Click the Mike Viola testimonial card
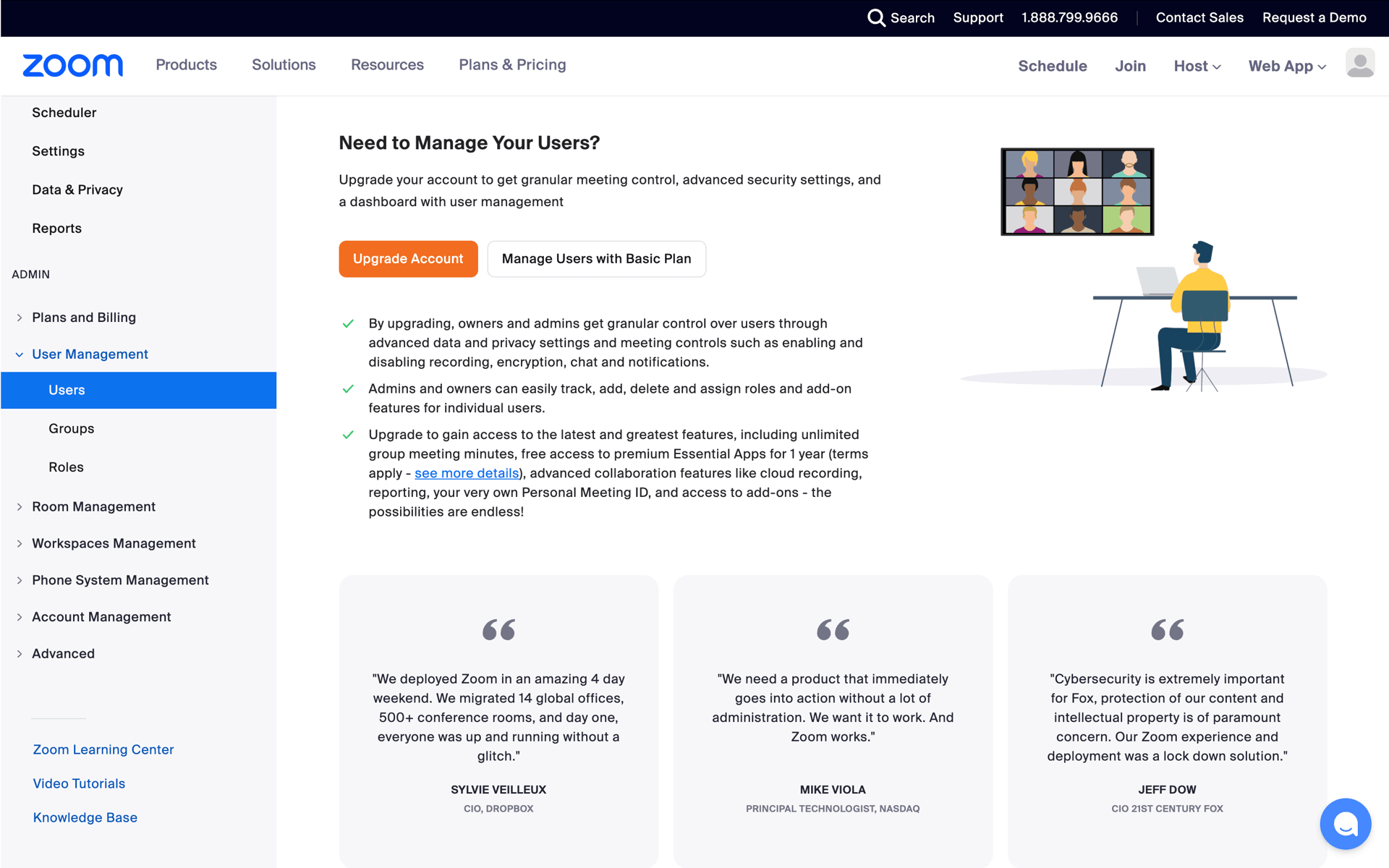 [x=833, y=721]
